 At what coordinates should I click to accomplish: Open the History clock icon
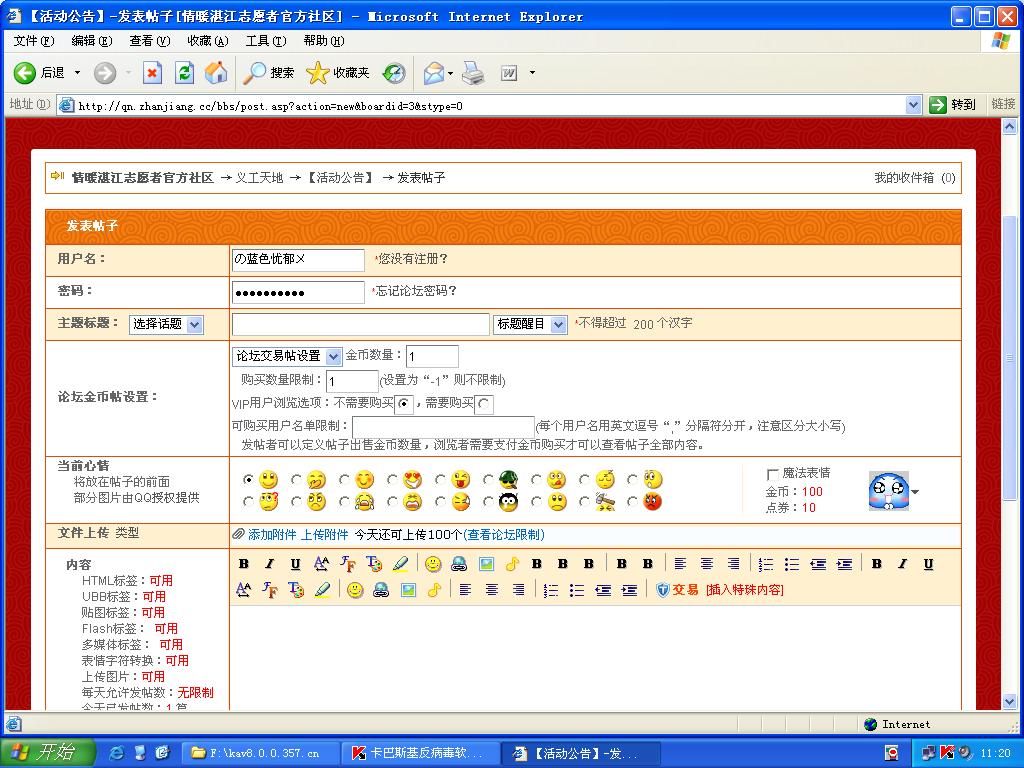[394, 73]
